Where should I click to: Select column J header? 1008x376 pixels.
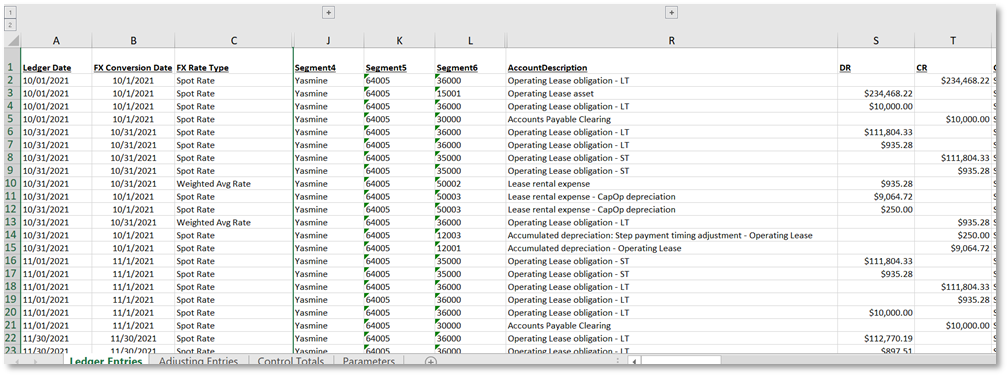click(x=328, y=40)
